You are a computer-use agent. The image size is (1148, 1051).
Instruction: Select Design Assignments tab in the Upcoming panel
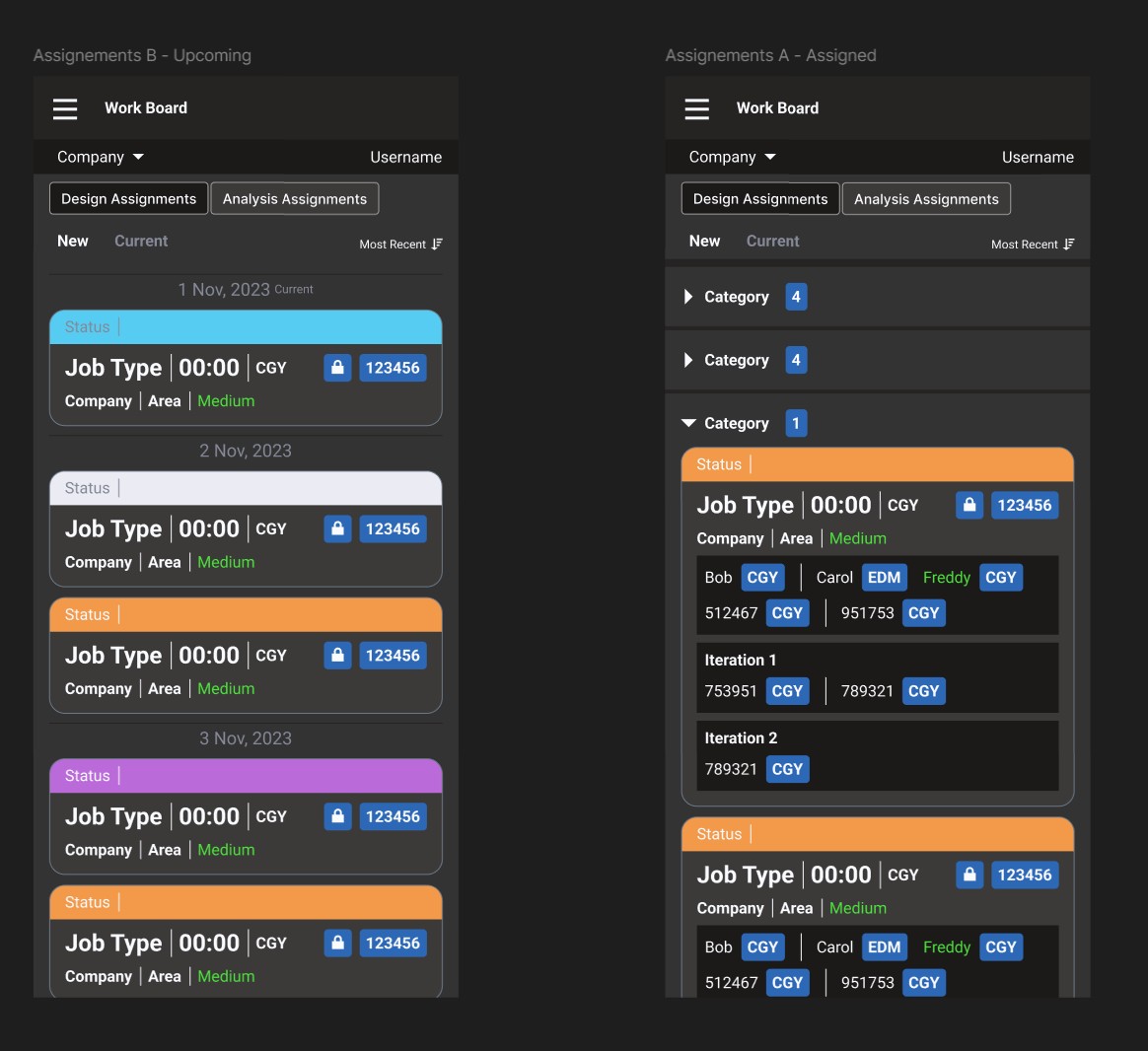129,199
